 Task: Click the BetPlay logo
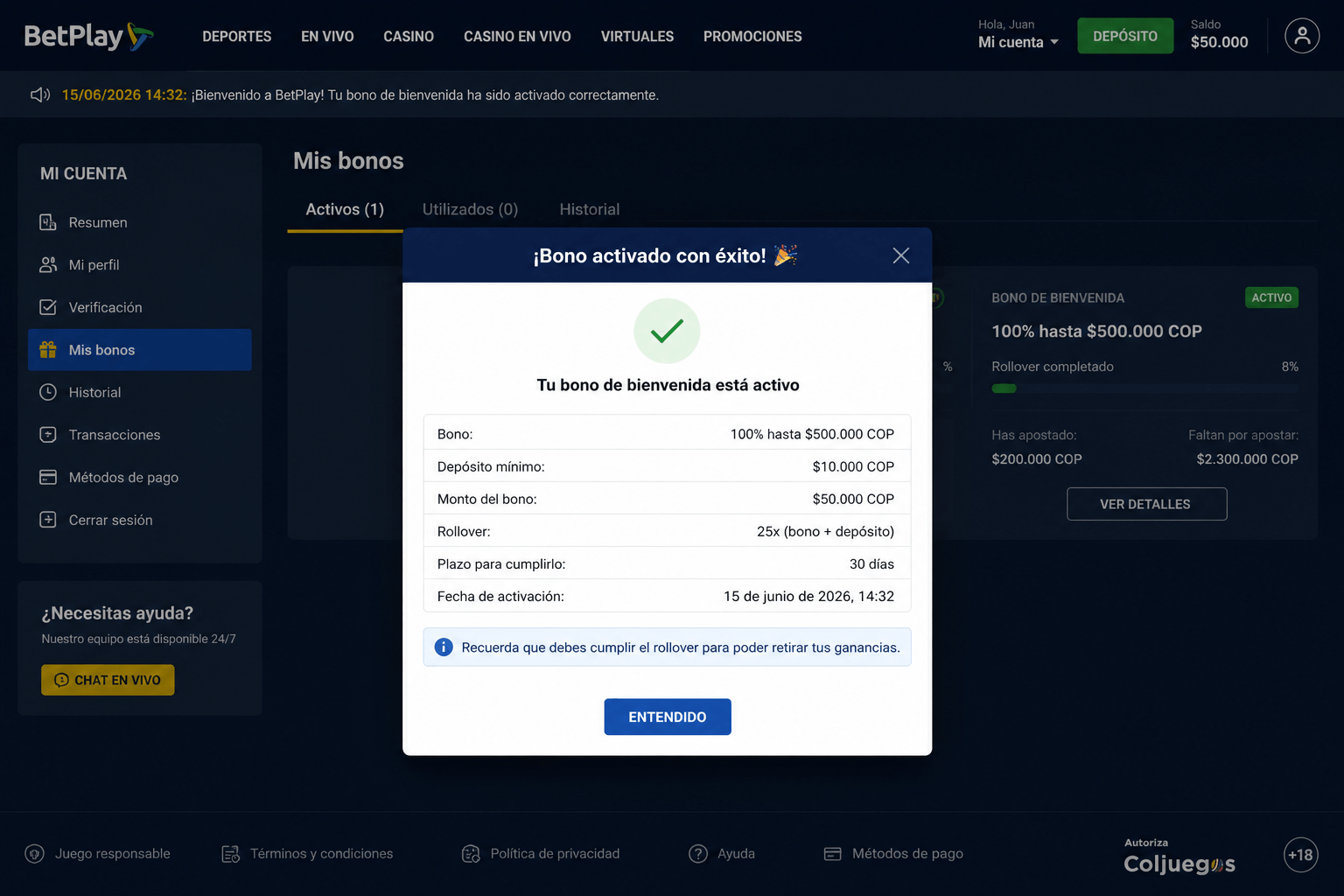(x=88, y=36)
